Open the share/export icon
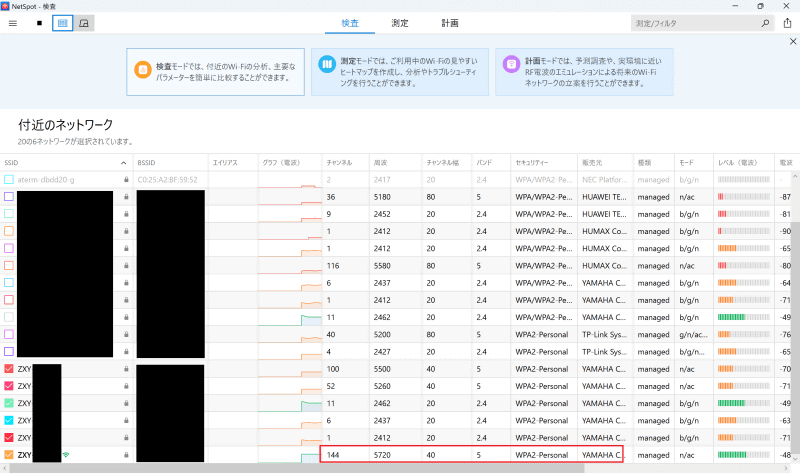The image size is (800, 473). coord(787,23)
